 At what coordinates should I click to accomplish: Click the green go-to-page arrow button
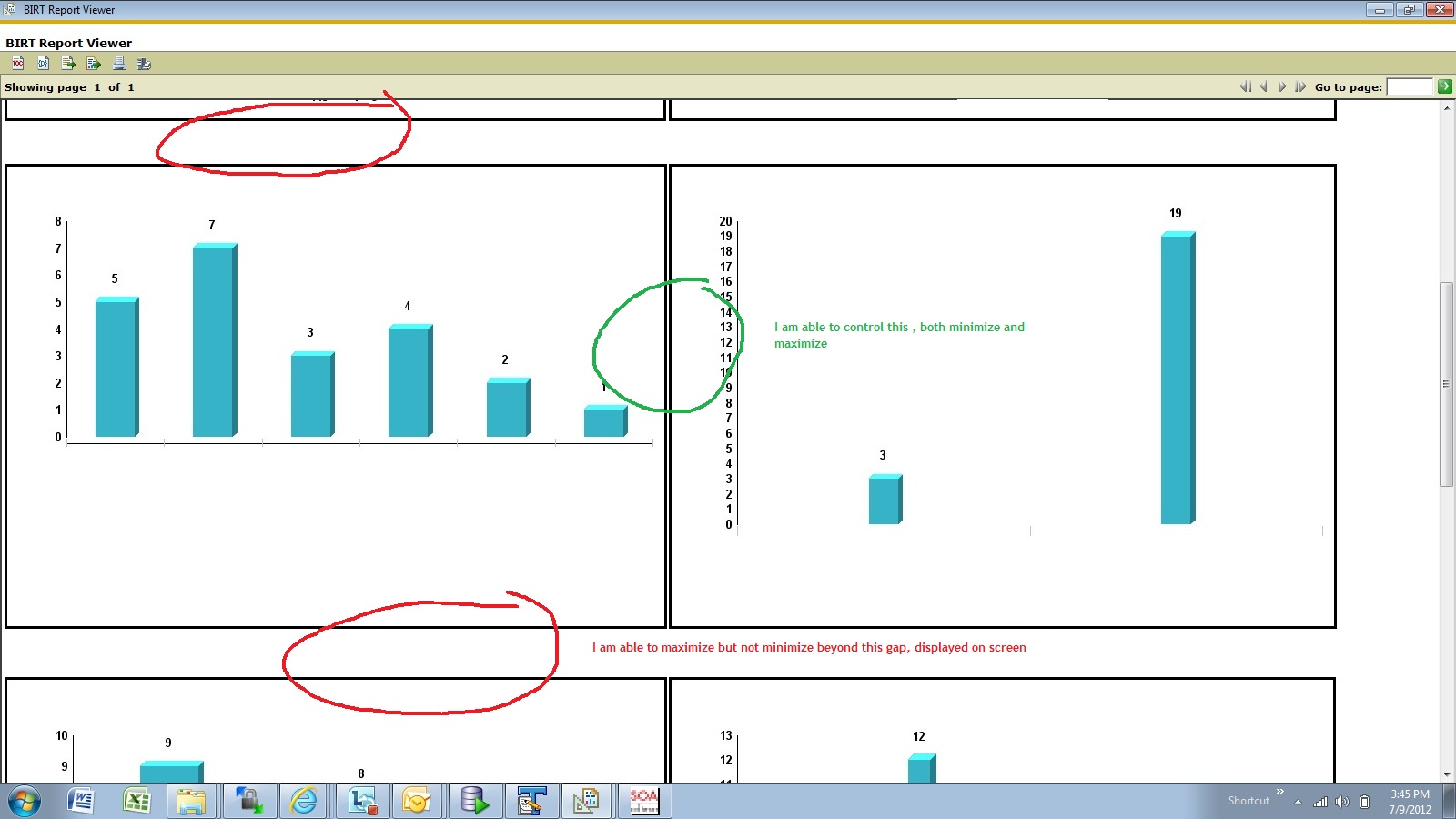tap(1445, 86)
